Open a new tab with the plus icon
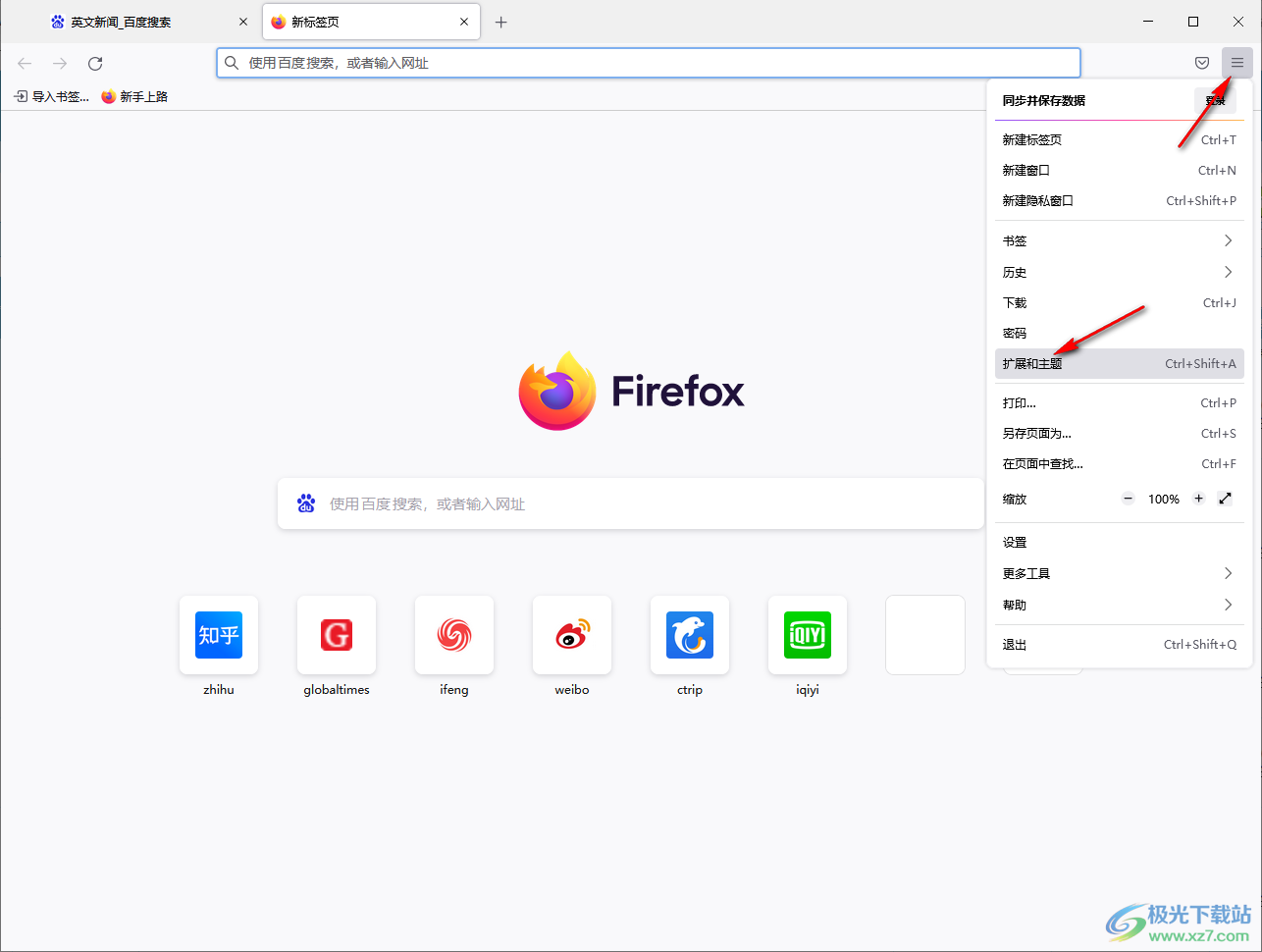This screenshot has width=1262, height=952. pos(501,22)
